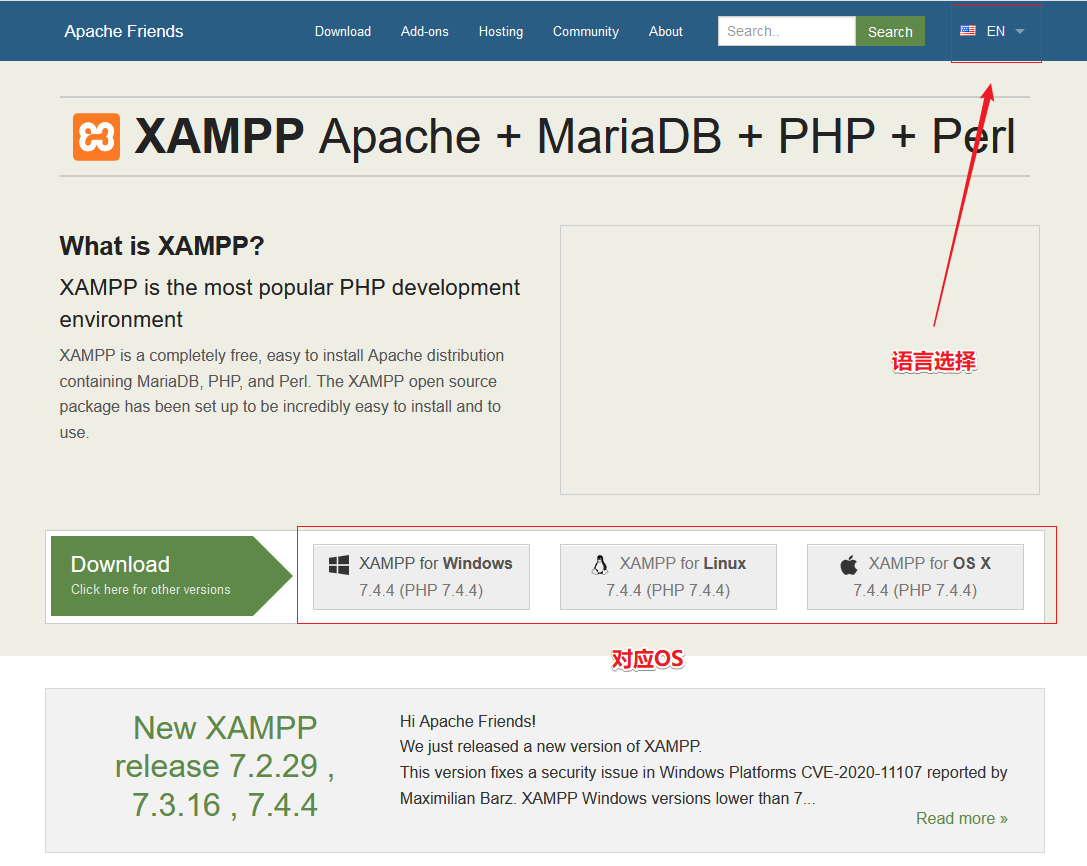Click the green Search button
The width and height of the screenshot is (1087, 866).
[890, 31]
